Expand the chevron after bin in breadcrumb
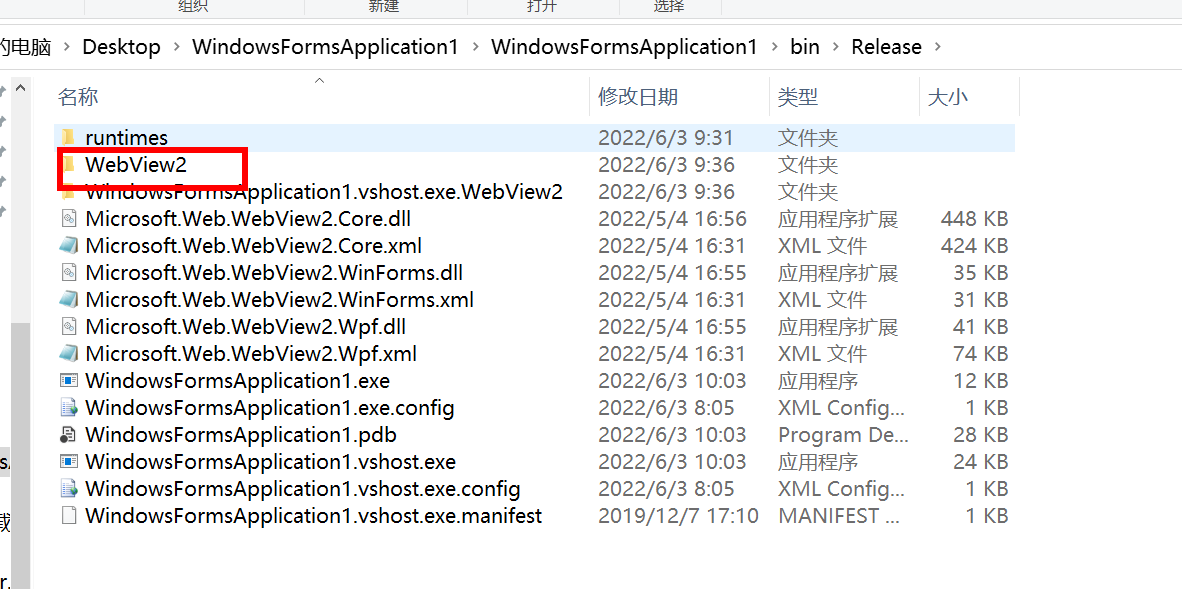Screen dimensions: 1182x589 tap(835, 47)
